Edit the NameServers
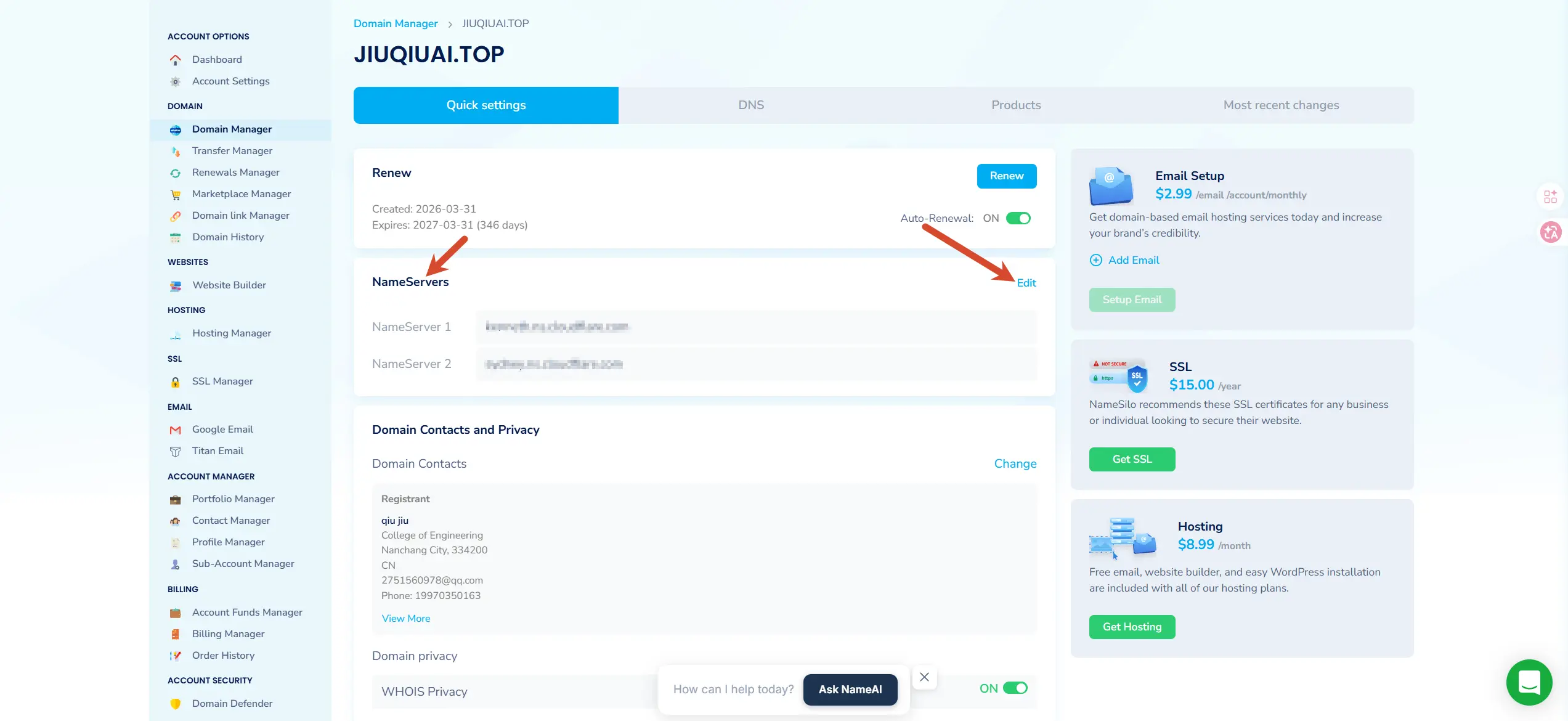Image resolution: width=1568 pixels, height=721 pixels. [x=1026, y=283]
